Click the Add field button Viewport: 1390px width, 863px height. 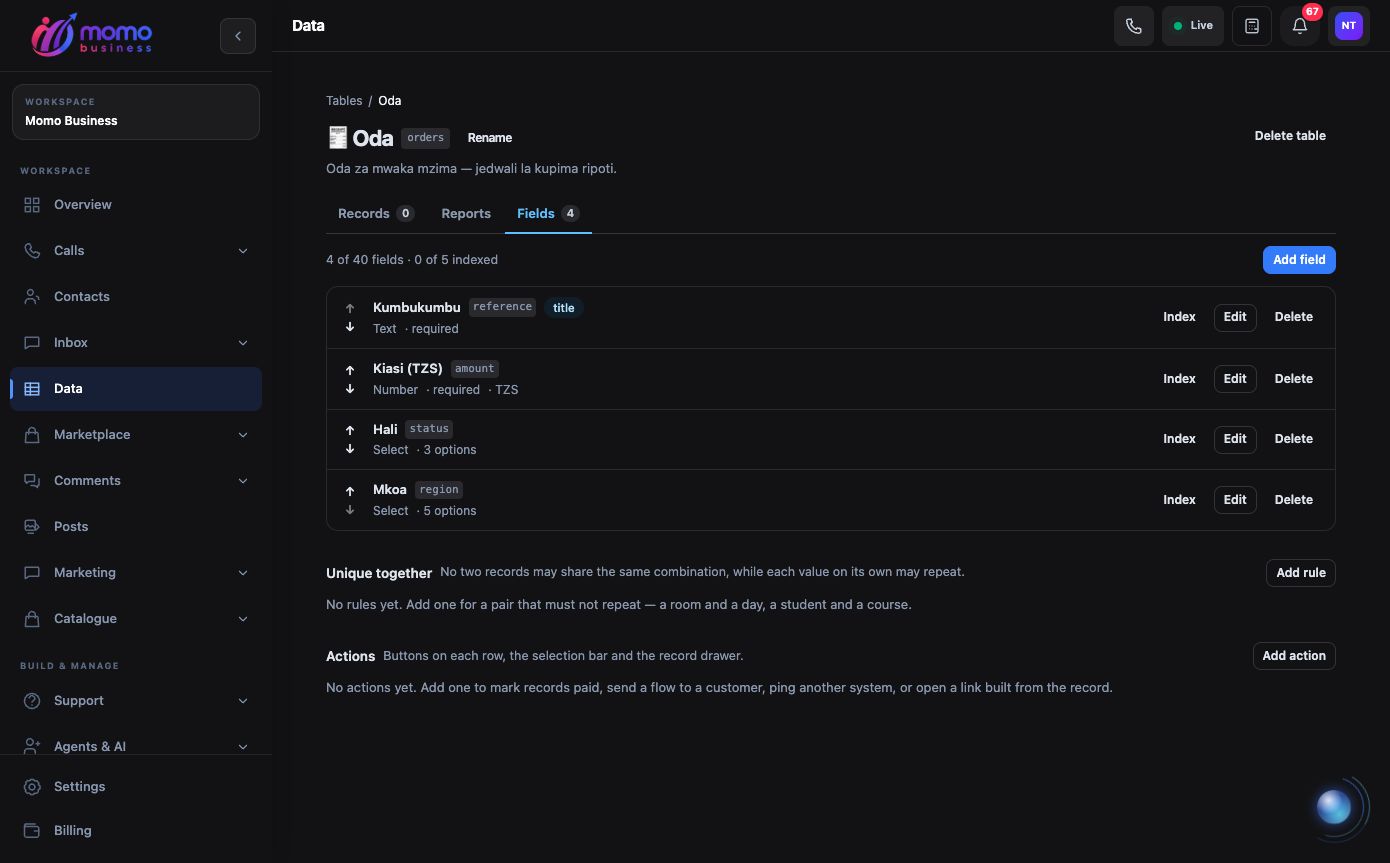[x=1299, y=260]
